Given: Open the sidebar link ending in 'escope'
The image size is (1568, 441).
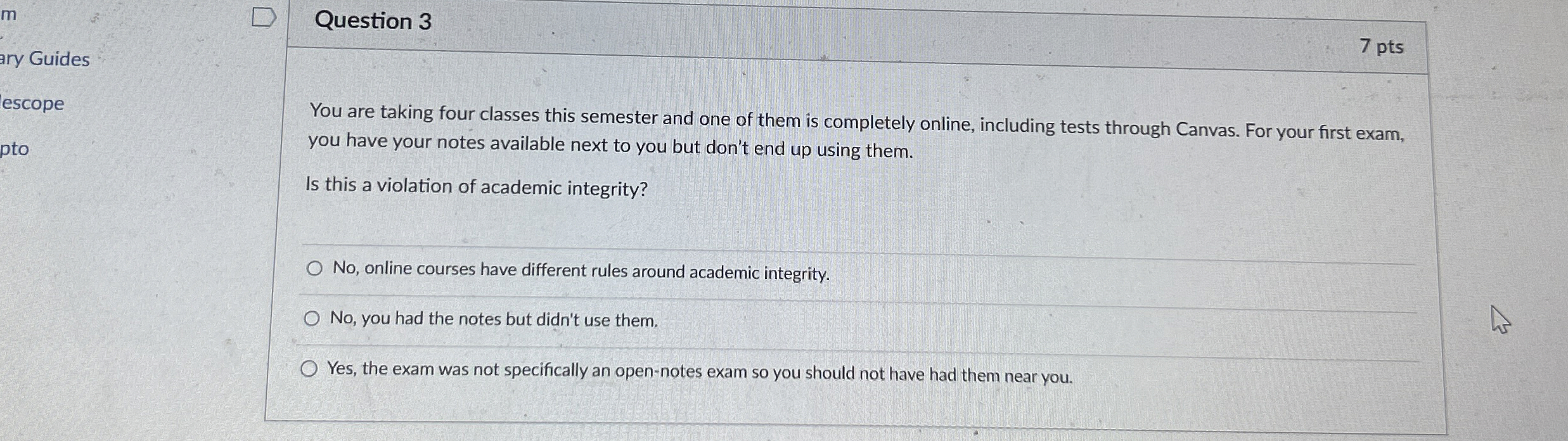Looking at the screenshot, I should 31,103.
